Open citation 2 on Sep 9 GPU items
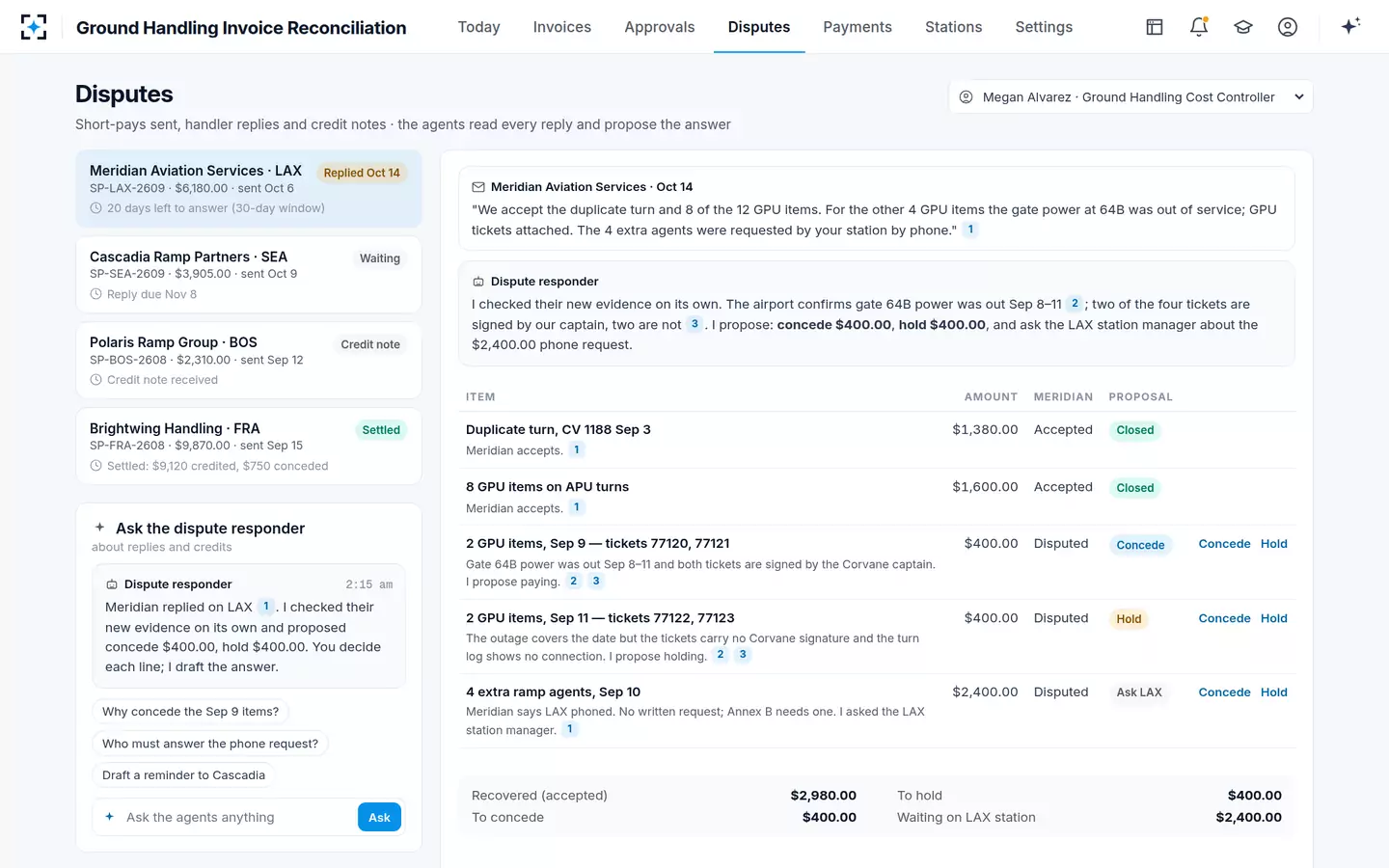 (x=574, y=582)
